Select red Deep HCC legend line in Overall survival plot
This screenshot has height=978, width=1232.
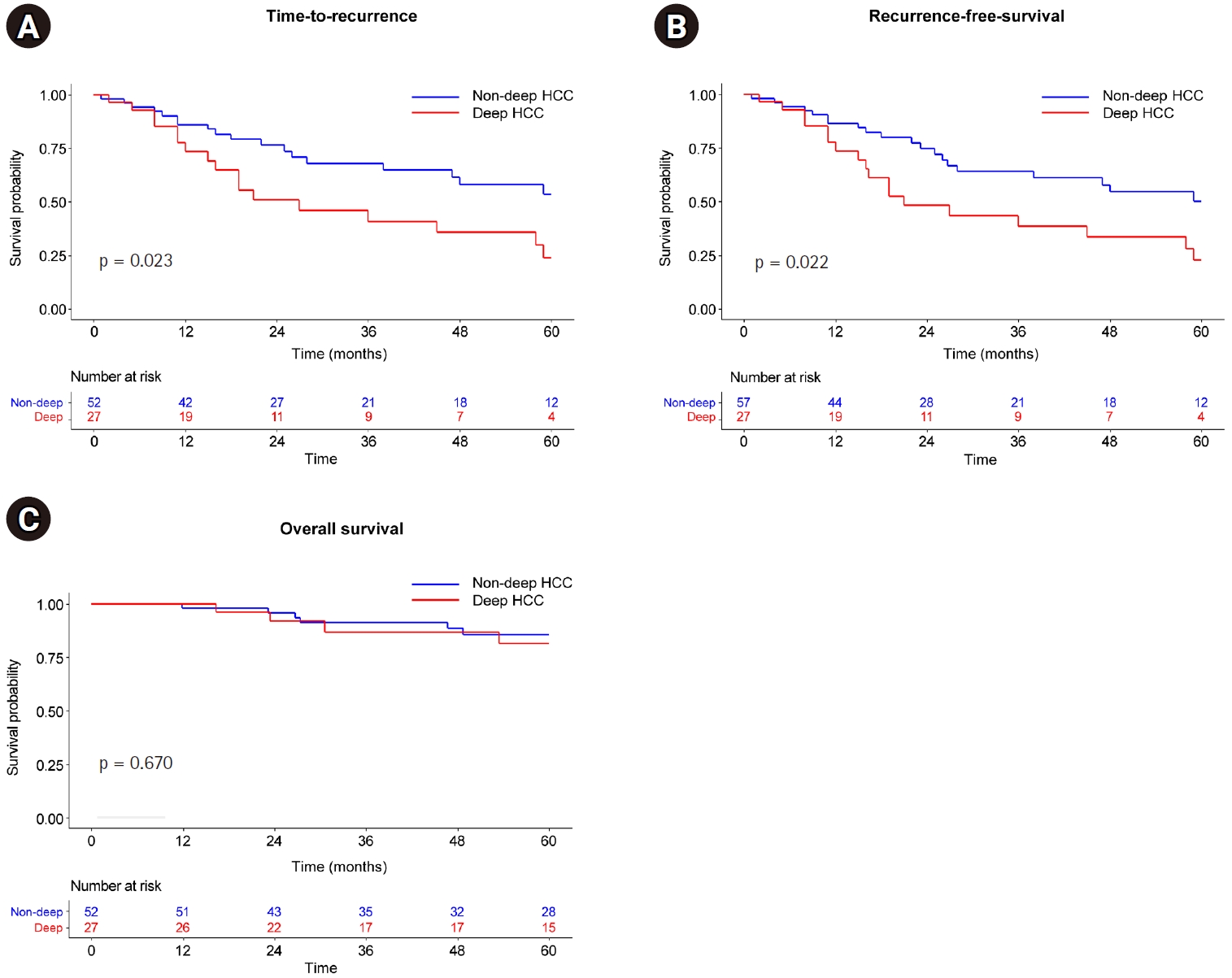click(x=435, y=600)
